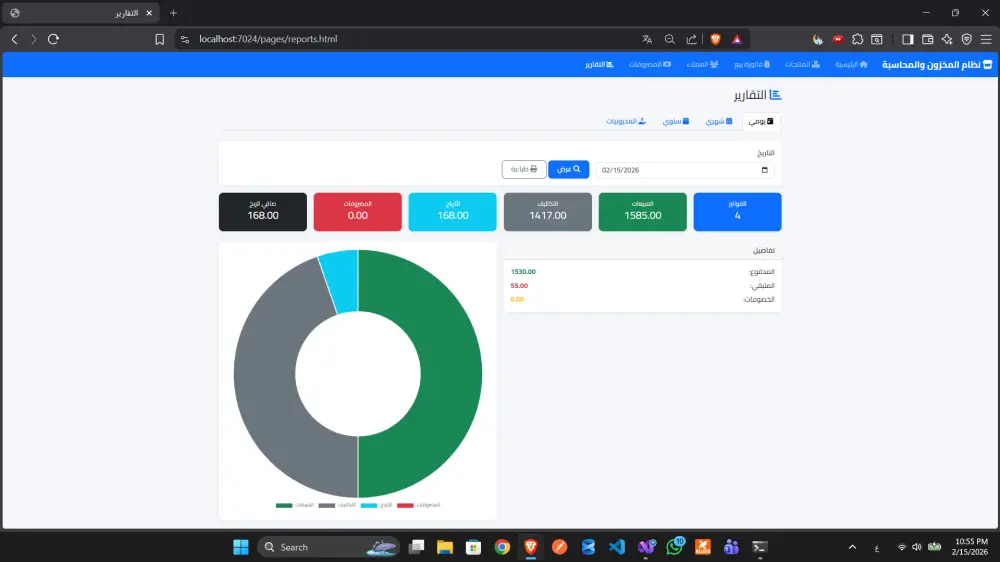1000x562 pixels.
Task: Click the green sales slice of the donut chart
Action: [450, 376]
